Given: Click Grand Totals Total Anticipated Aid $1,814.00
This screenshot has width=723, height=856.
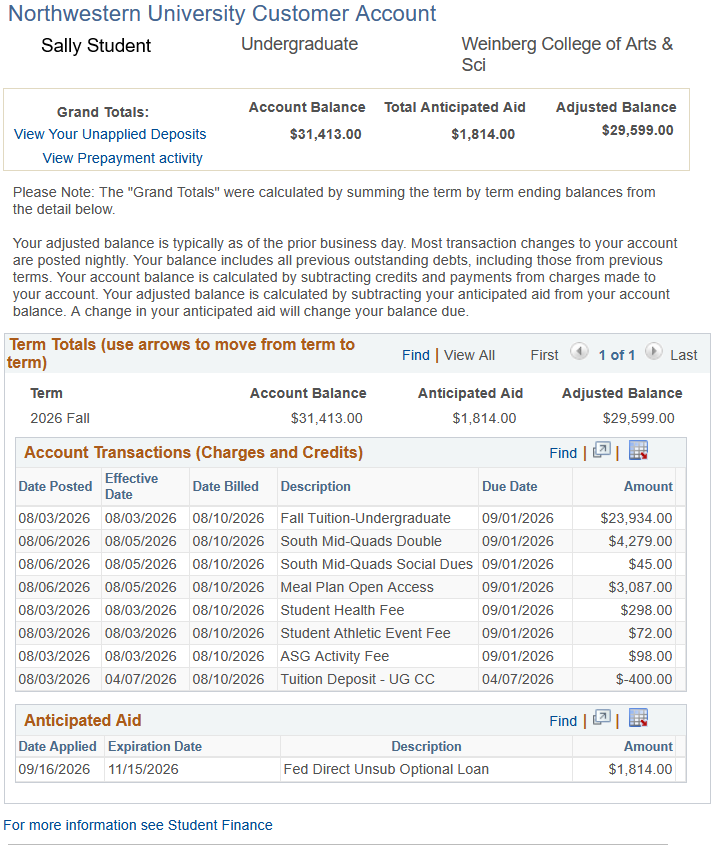Looking at the screenshot, I should [483, 134].
